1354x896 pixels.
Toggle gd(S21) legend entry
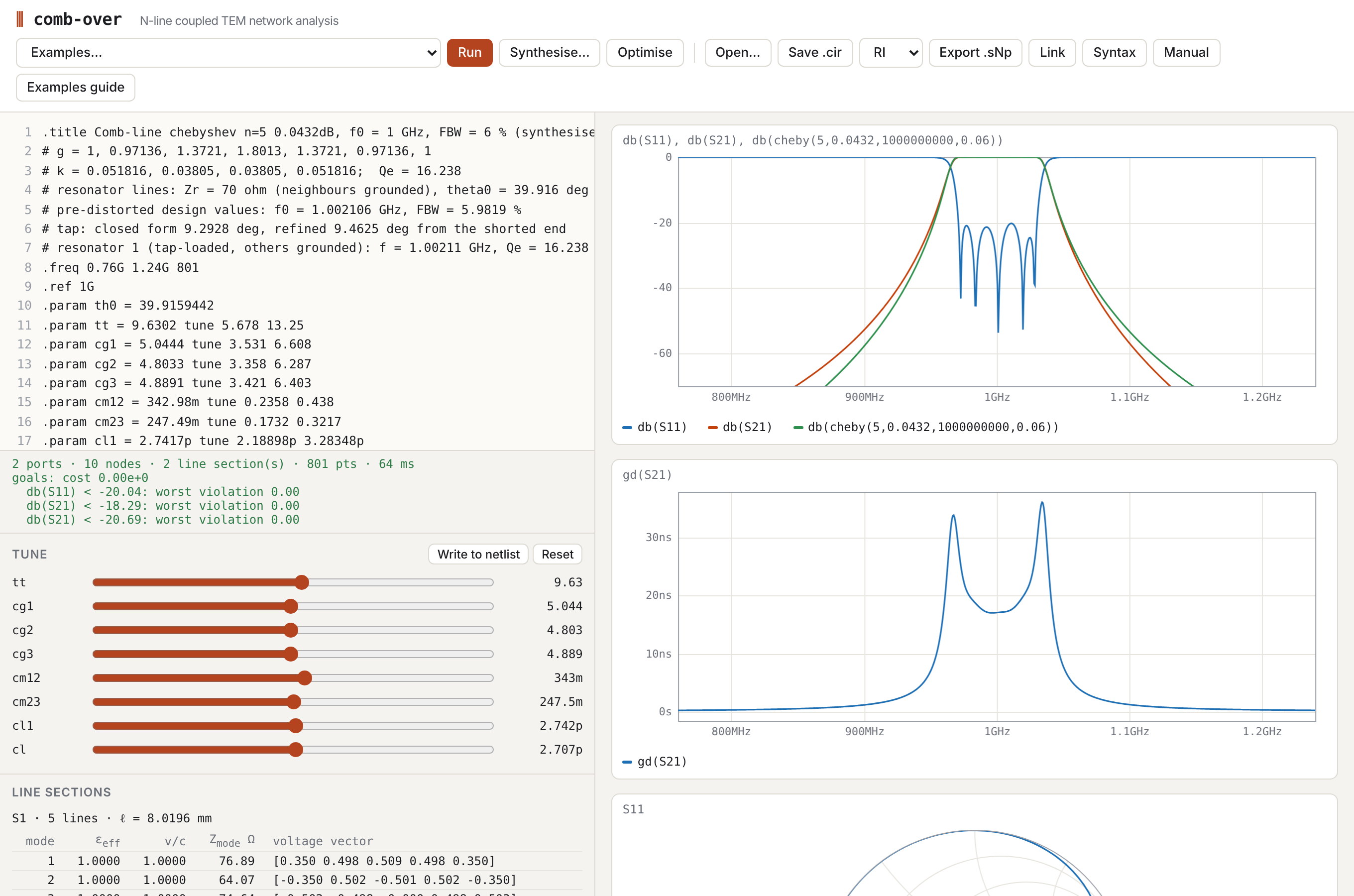[x=655, y=761]
